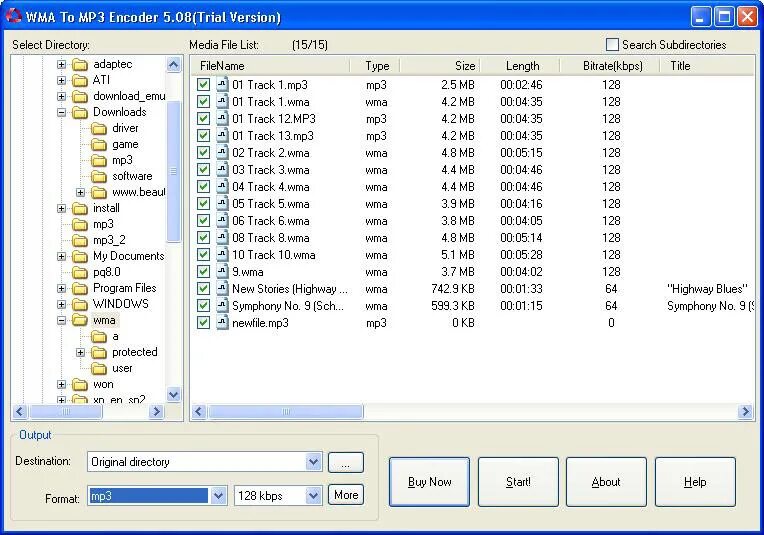Sort list by Title column
764x535 pixels.
(x=707, y=66)
